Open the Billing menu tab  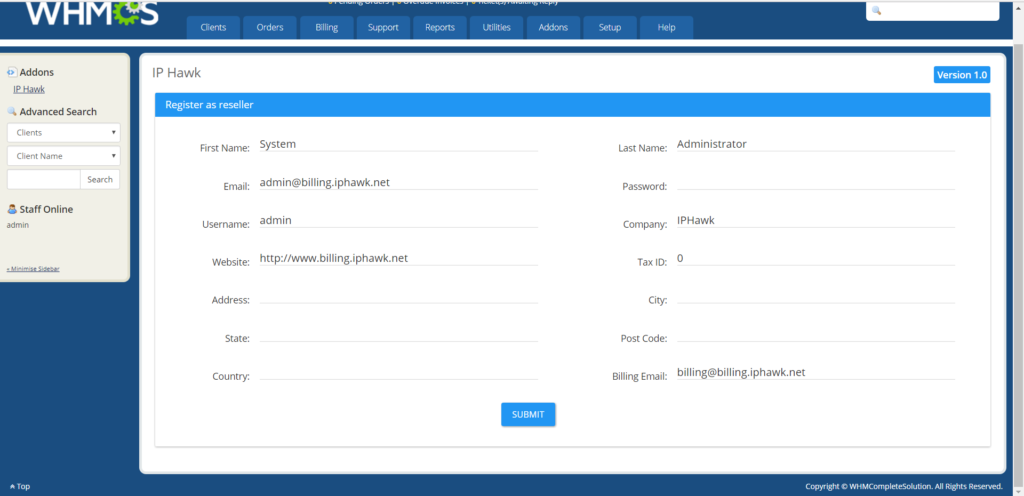[x=327, y=27]
